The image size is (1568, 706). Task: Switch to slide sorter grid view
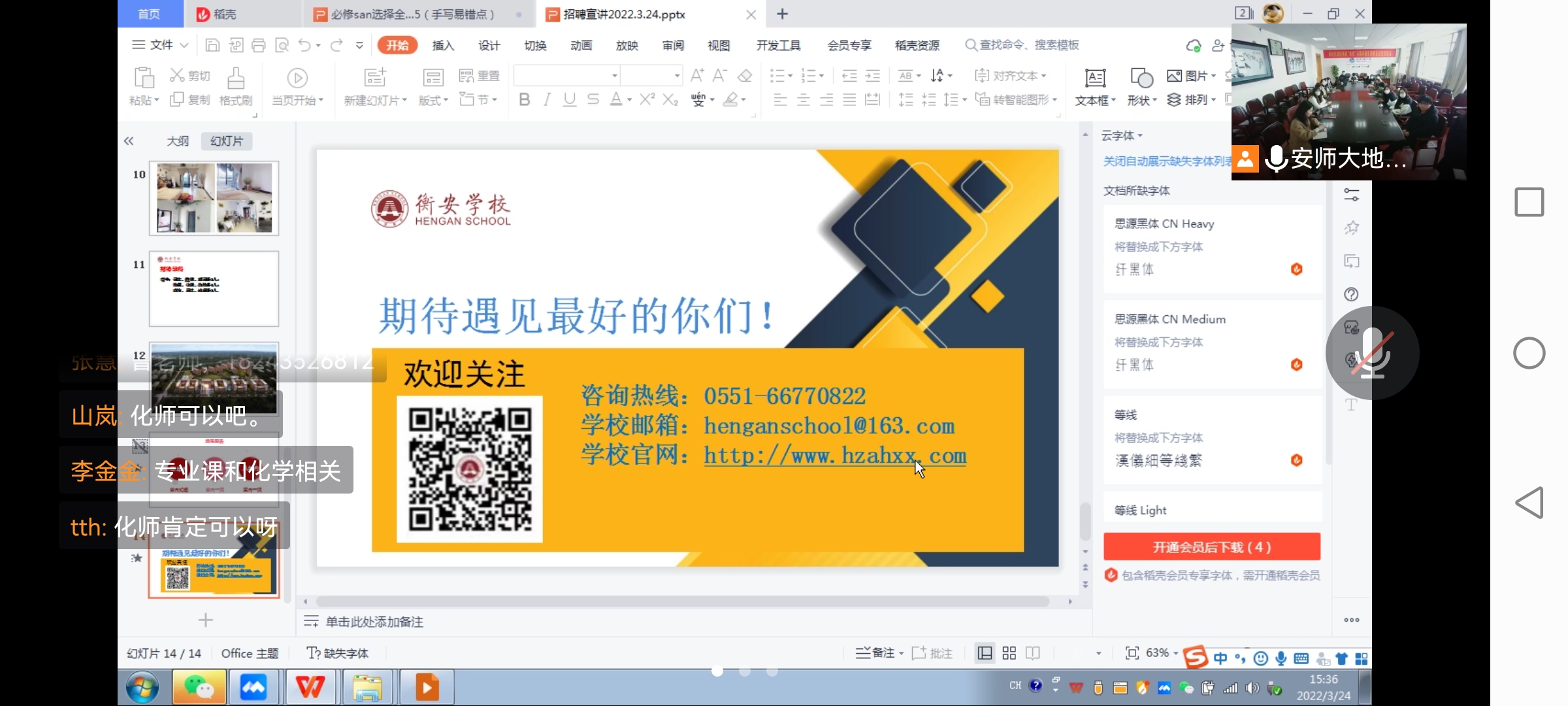1009,653
